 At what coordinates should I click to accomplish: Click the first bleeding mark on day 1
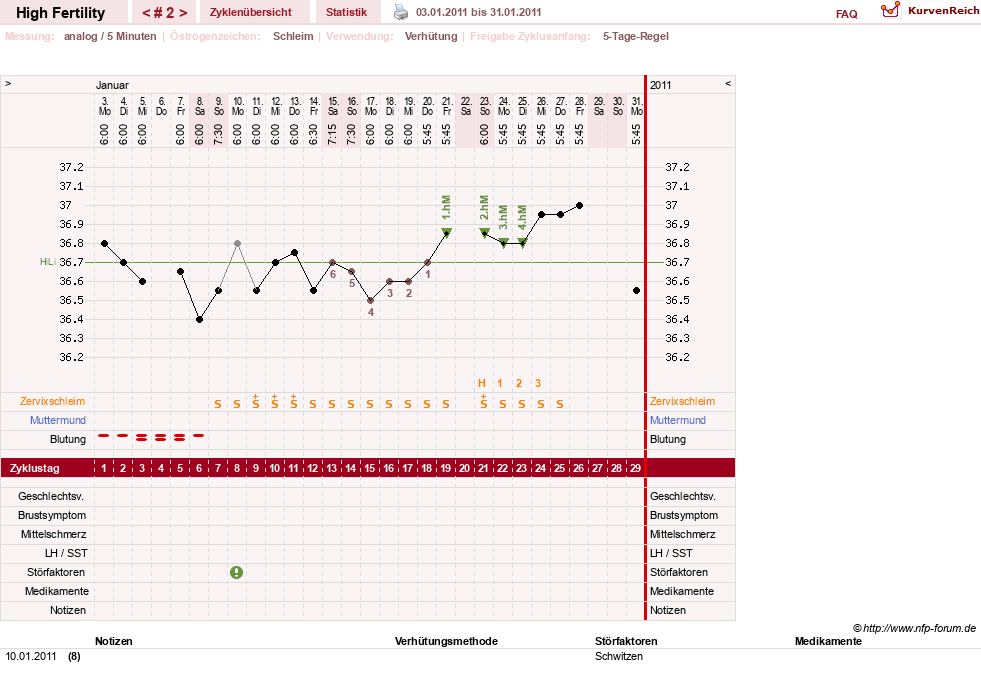[x=104, y=435]
